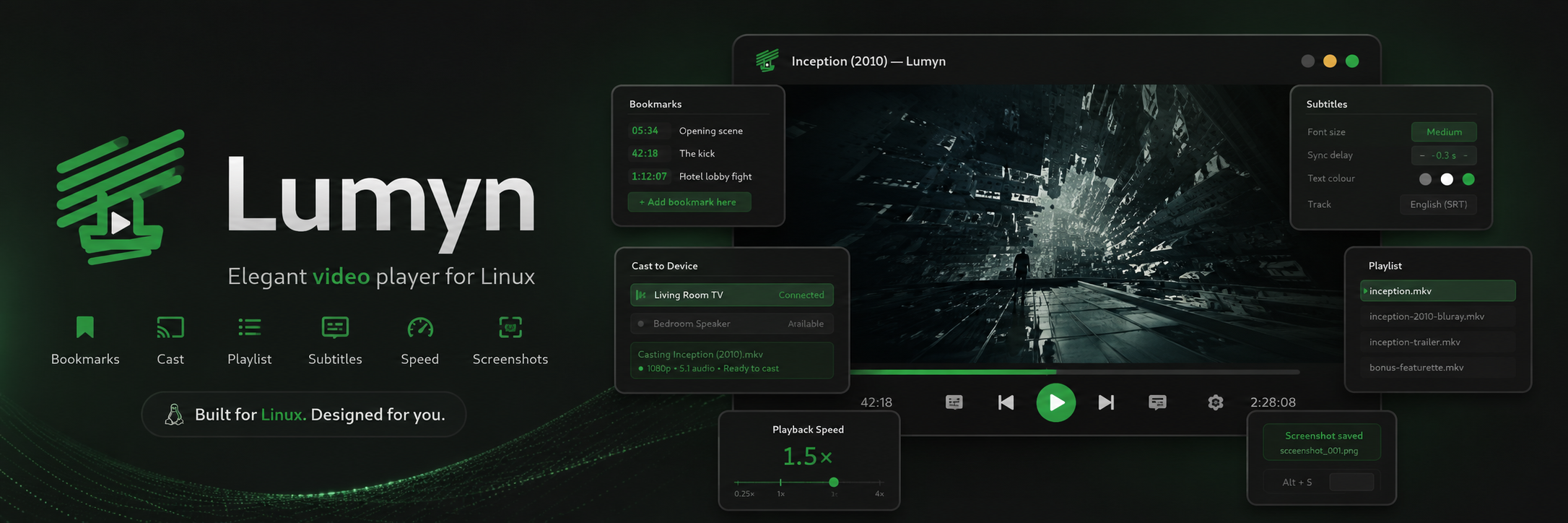1568x523 pixels.
Task: Choose the green subtitle text colour
Action: click(x=1468, y=179)
